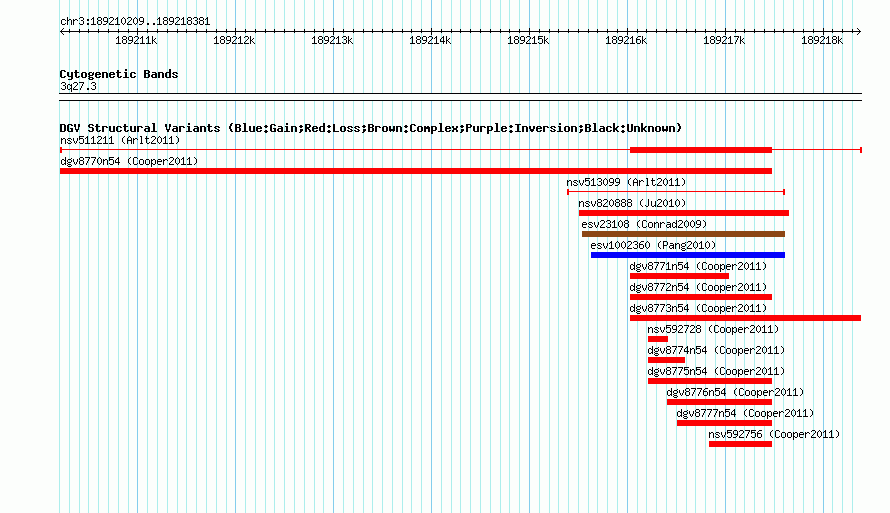890x513 pixels.
Task: Click the short red nsv592728 bar
Action: pyautogui.click(x=658, y=339)
